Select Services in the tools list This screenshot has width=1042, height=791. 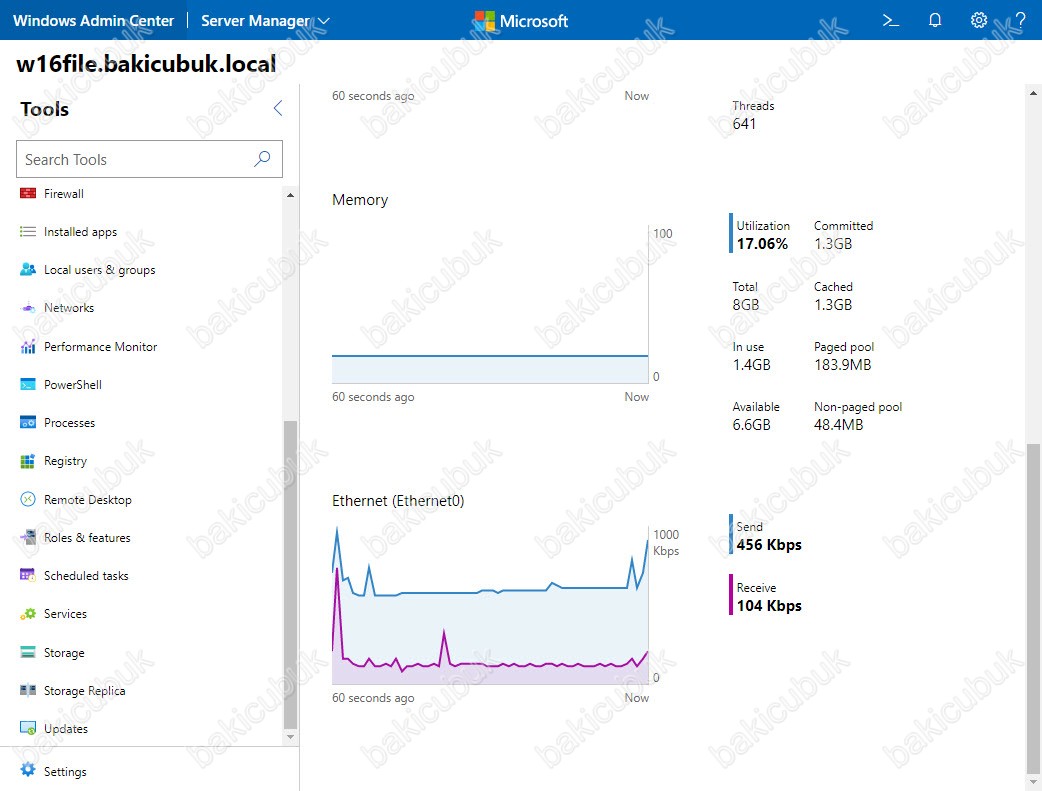(65, 614)
